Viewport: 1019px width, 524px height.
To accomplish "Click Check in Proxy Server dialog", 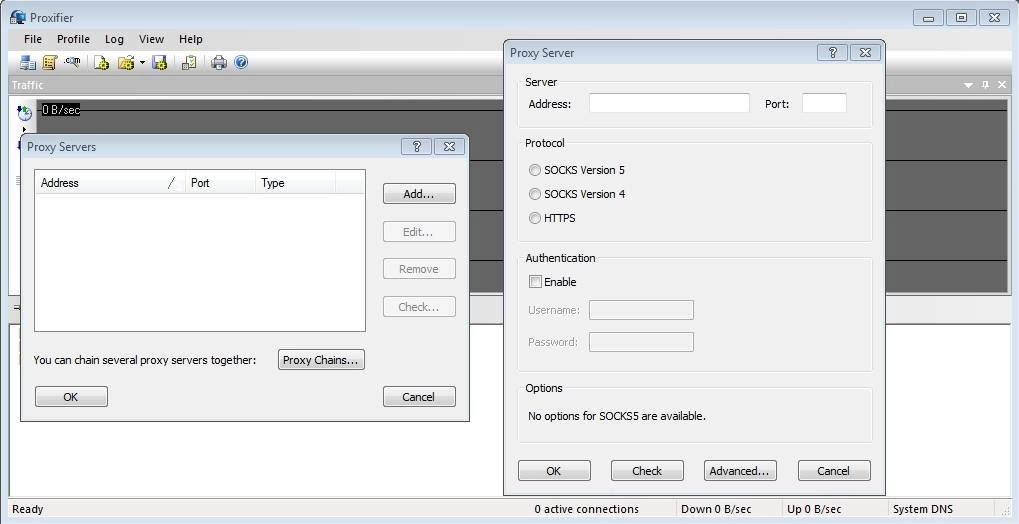I will pyautogui.click(x=647, y=471).
